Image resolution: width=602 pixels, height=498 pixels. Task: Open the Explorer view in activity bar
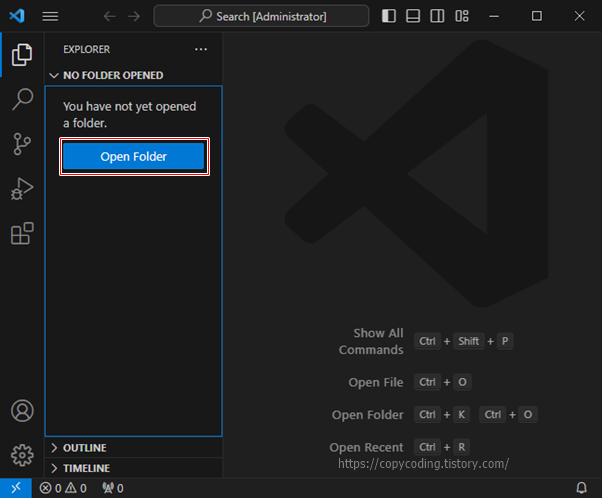(x=22, y=55)
